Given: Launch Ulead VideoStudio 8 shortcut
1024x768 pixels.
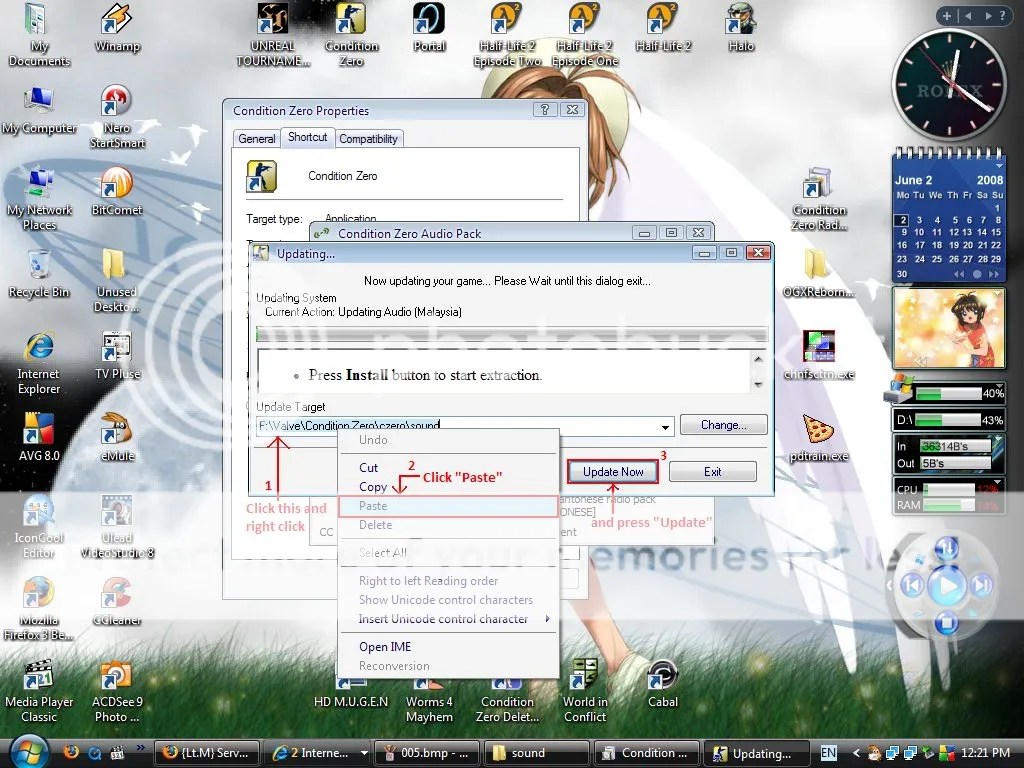Looking at the screenshot, I should [117, 526].
